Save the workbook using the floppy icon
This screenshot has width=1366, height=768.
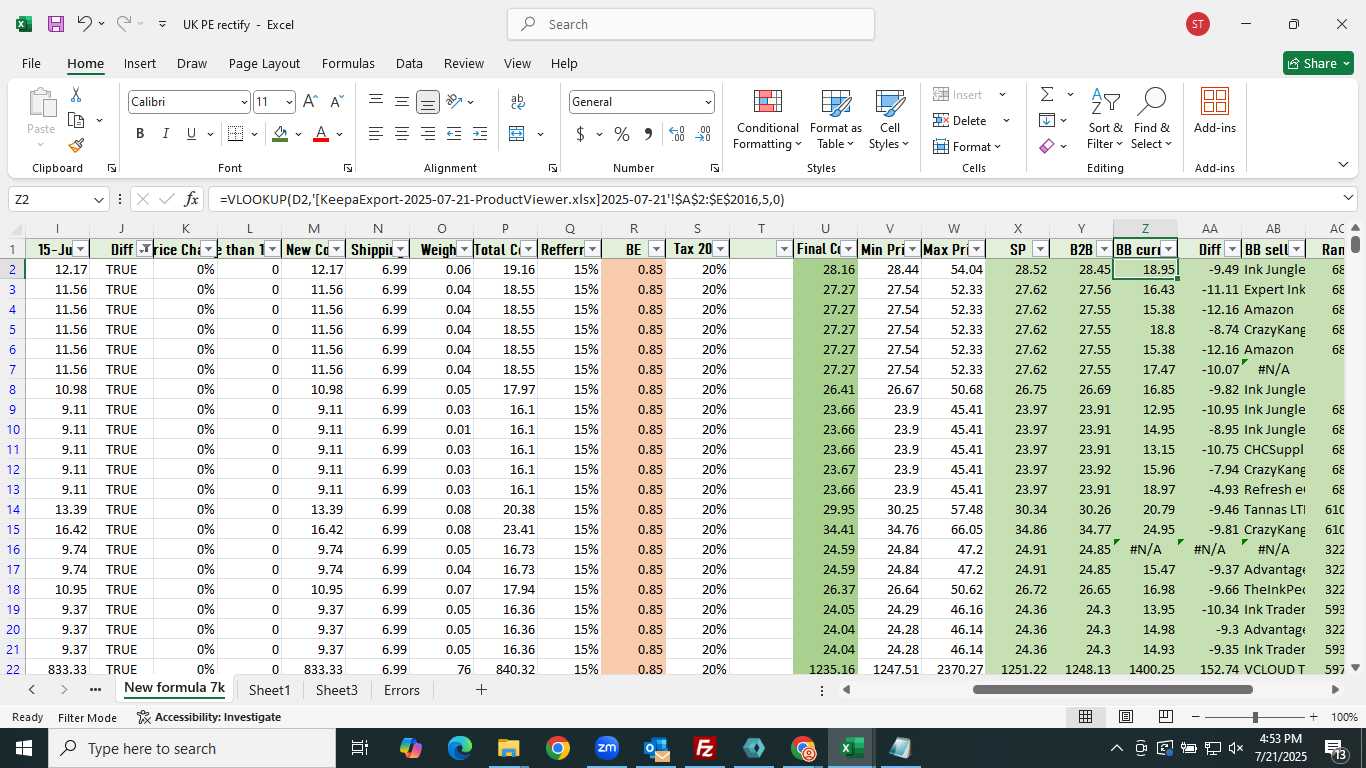tap(56, 24)
